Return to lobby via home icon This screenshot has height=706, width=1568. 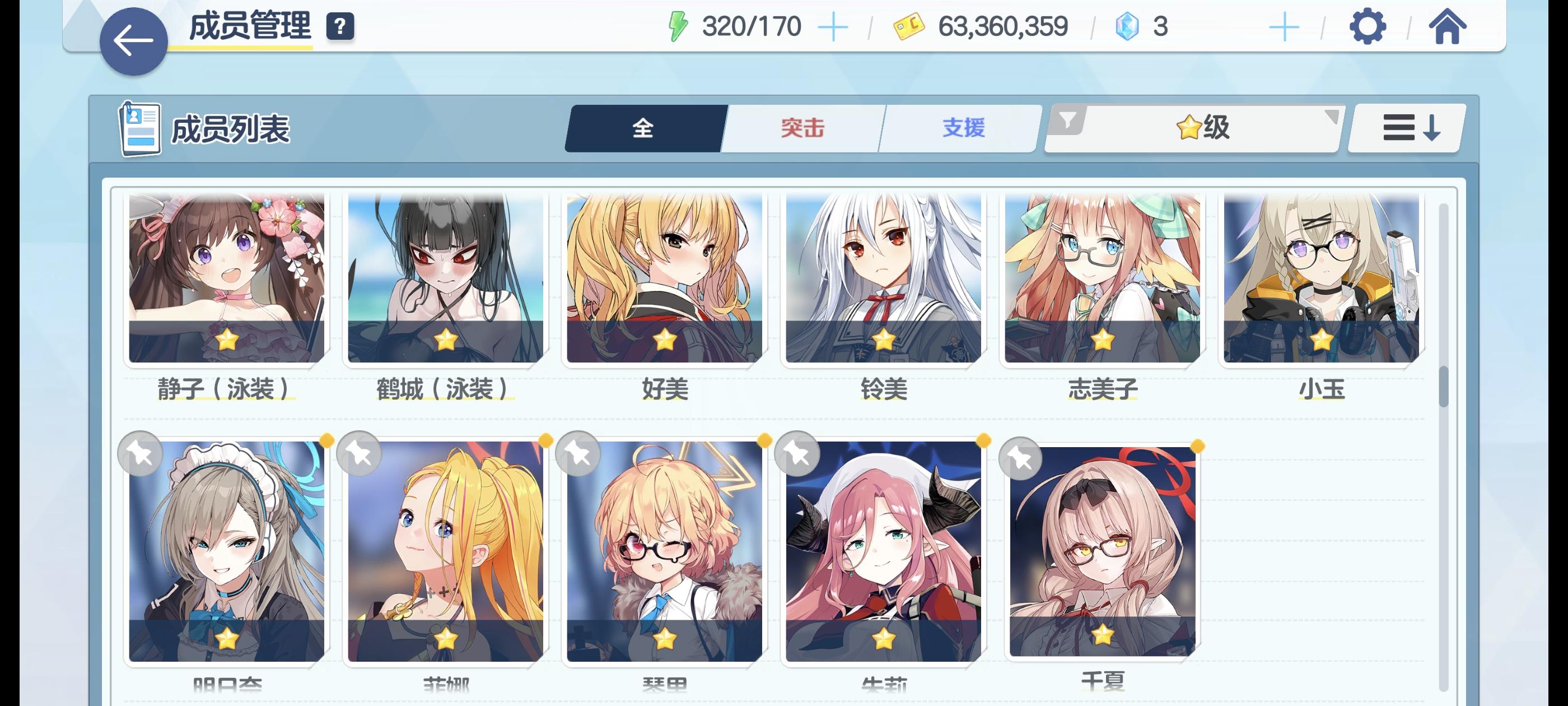tap(1448, 26)
